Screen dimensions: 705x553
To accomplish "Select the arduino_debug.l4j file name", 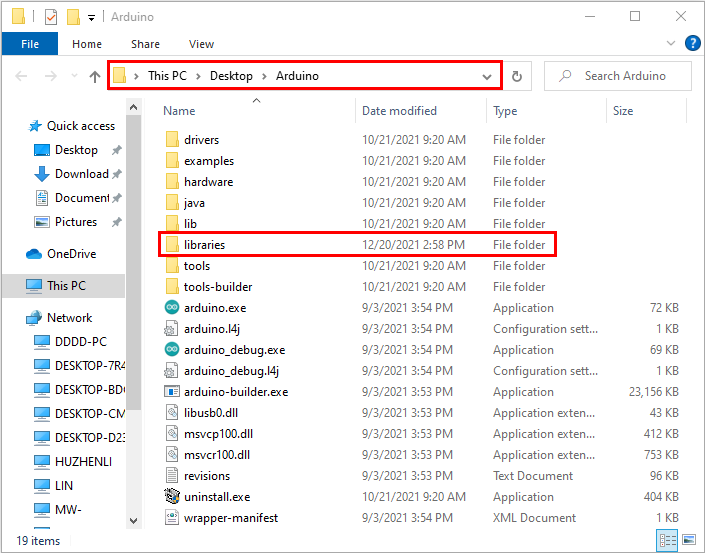I will pos(232,371).
